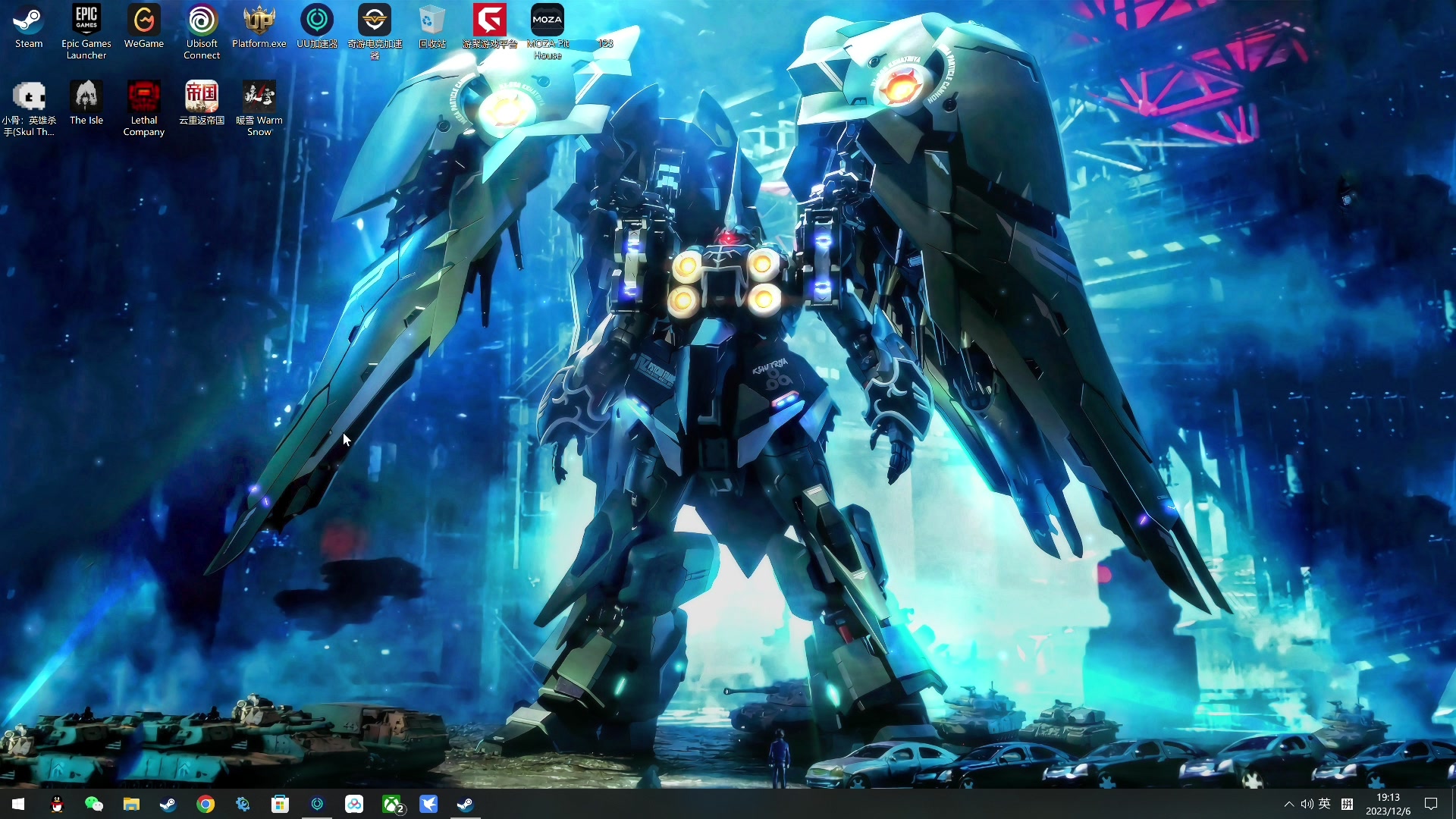The height and width of the screenshot is (819, 1456).
Task: Open the Xbox app in taskbar
Action: click(392, 804)
